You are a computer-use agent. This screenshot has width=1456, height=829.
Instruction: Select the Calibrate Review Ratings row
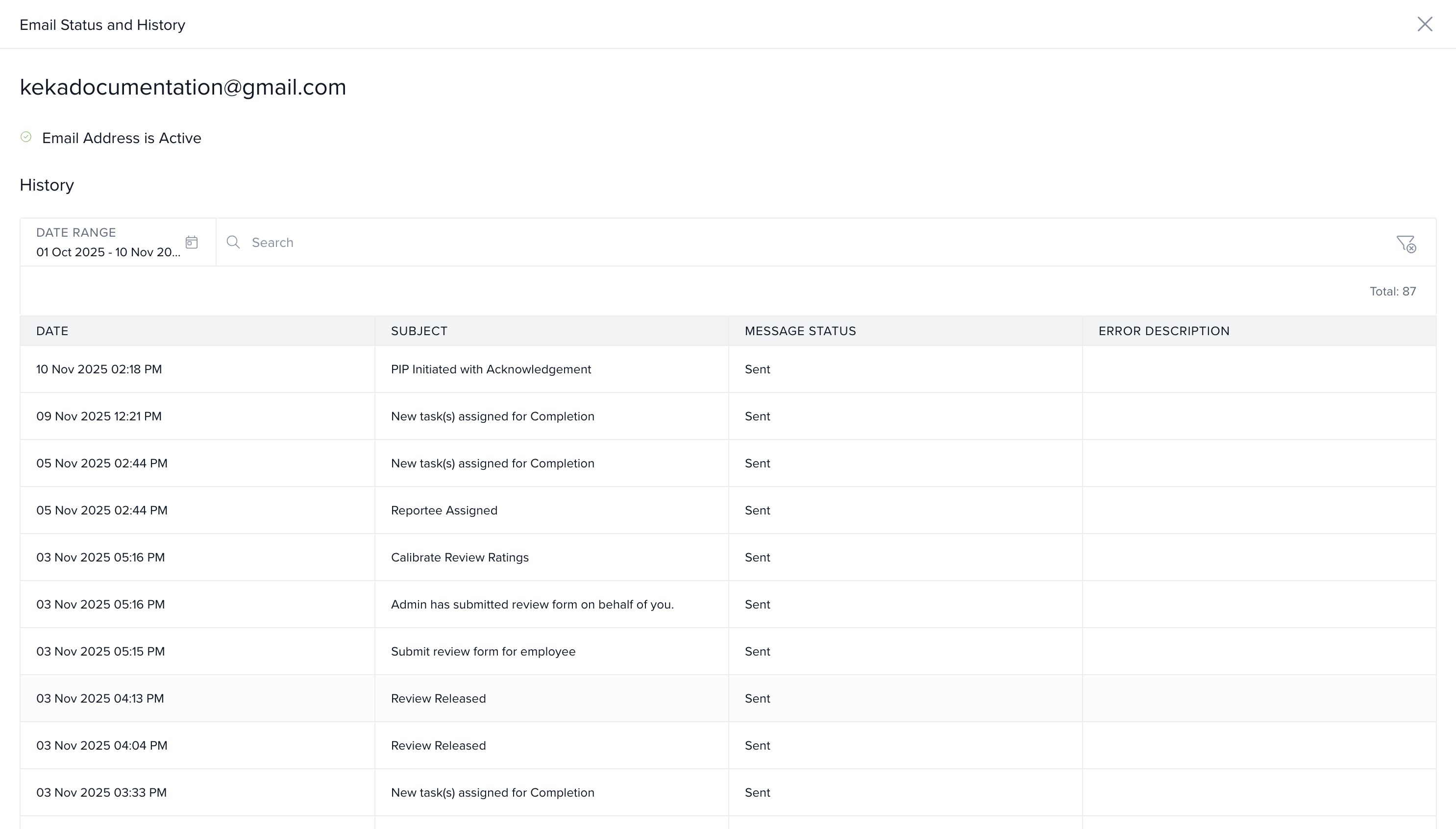pos(460,558)
